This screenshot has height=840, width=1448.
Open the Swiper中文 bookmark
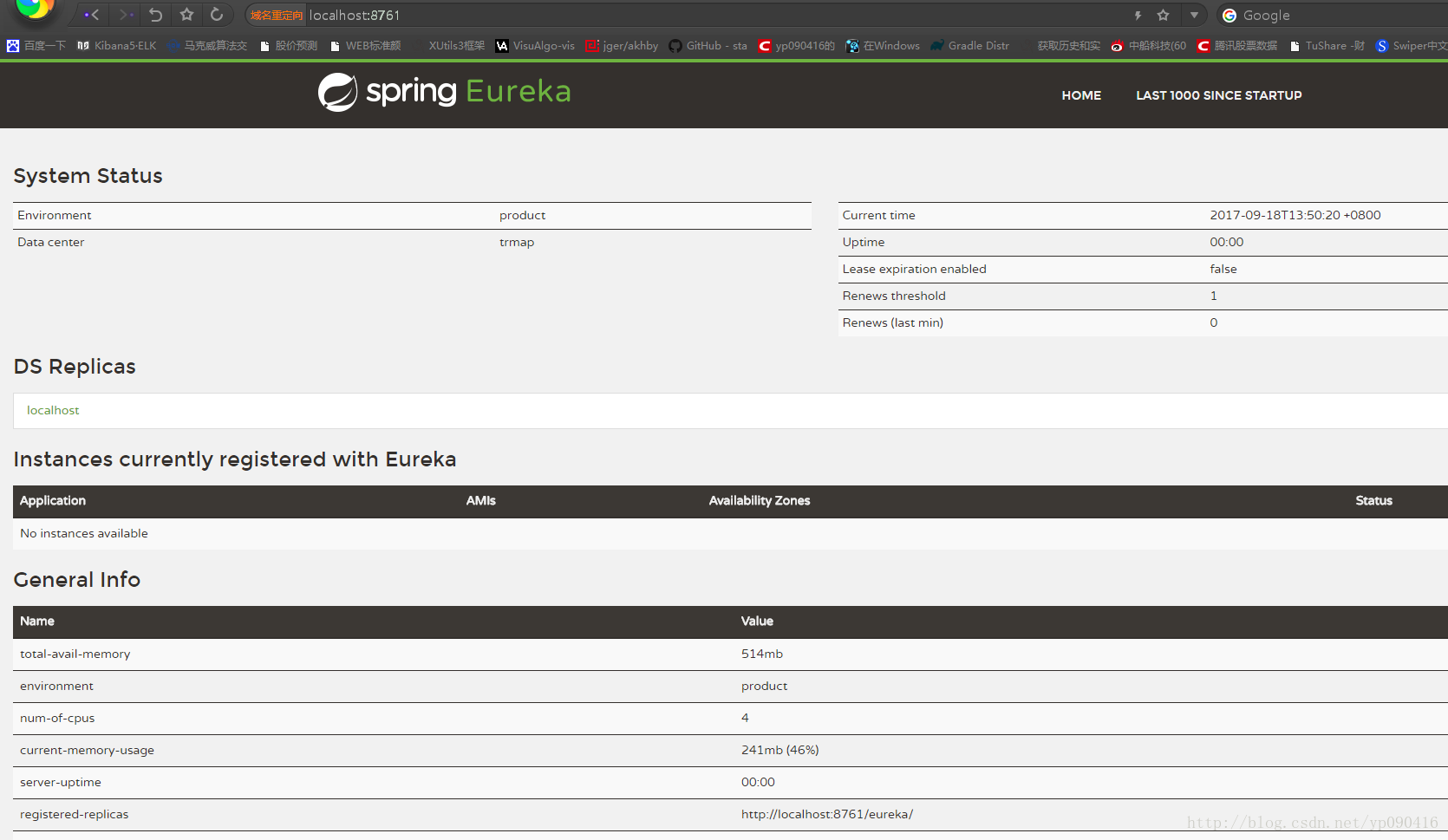(x=1411, y=46)
